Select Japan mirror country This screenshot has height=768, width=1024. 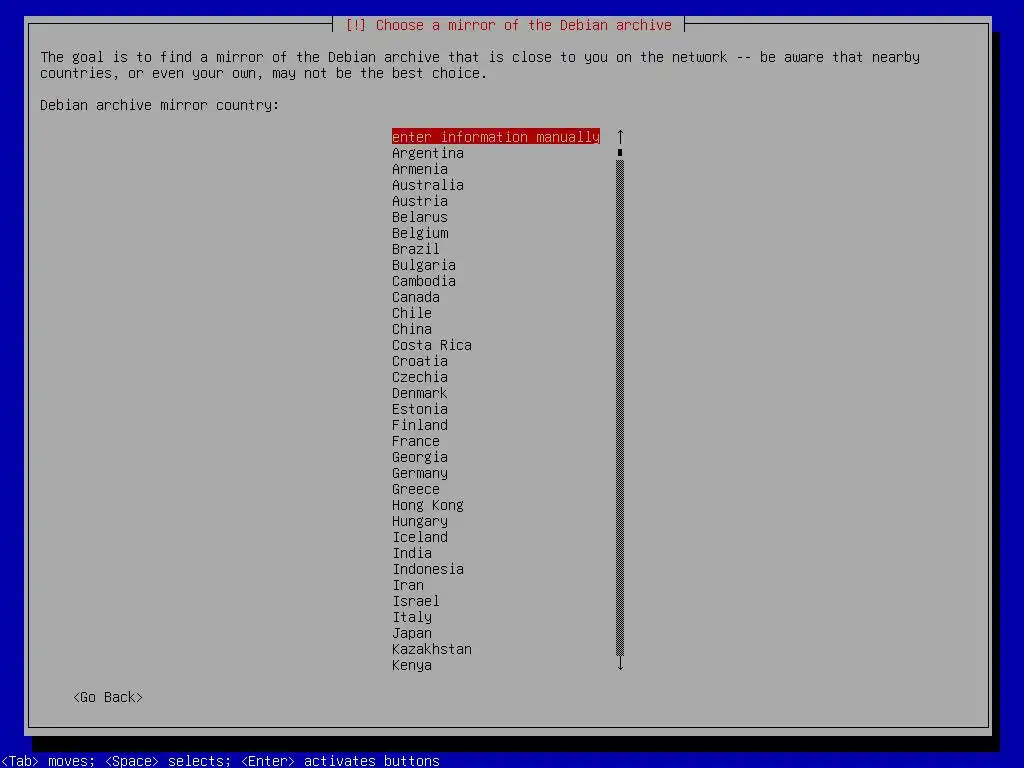tap(411, 633)
